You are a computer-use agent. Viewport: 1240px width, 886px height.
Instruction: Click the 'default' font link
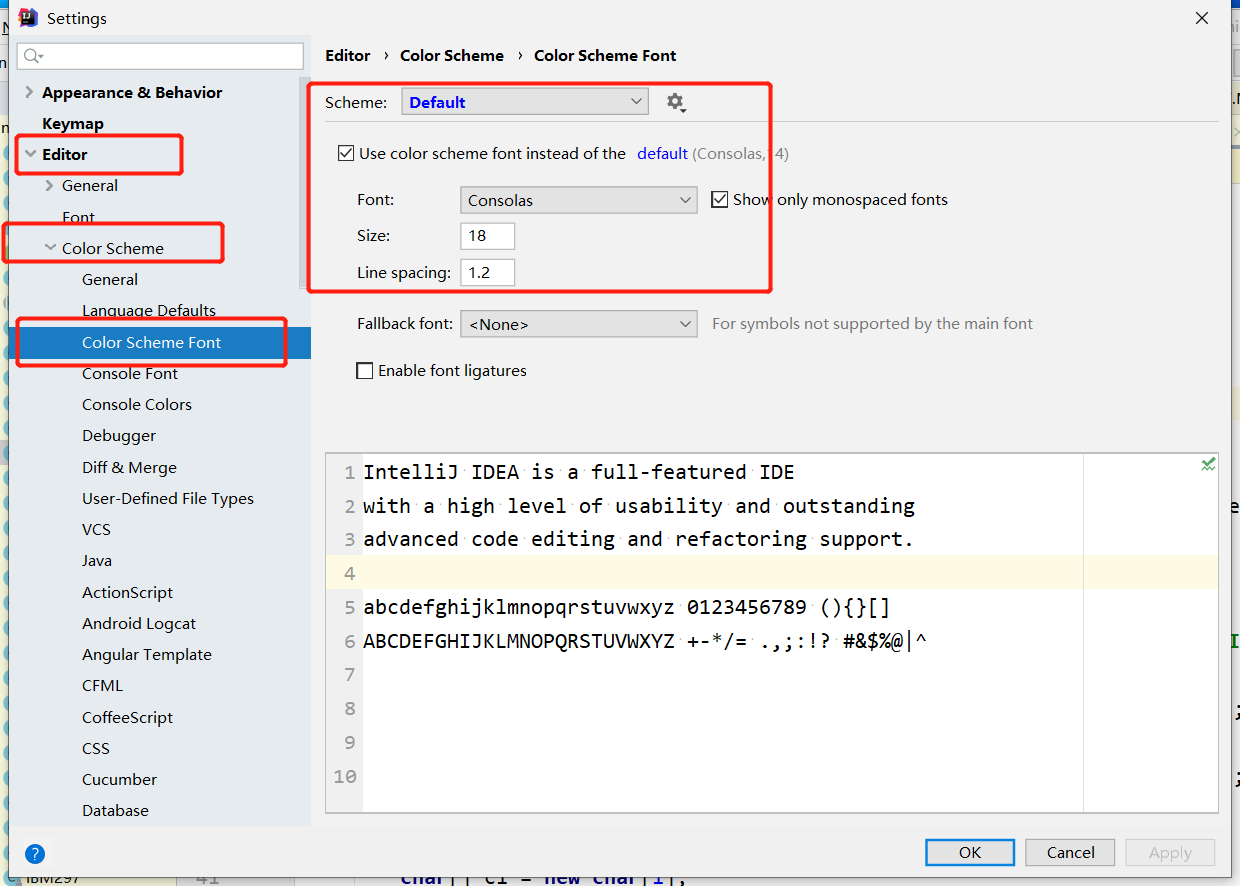pos(663,153)
